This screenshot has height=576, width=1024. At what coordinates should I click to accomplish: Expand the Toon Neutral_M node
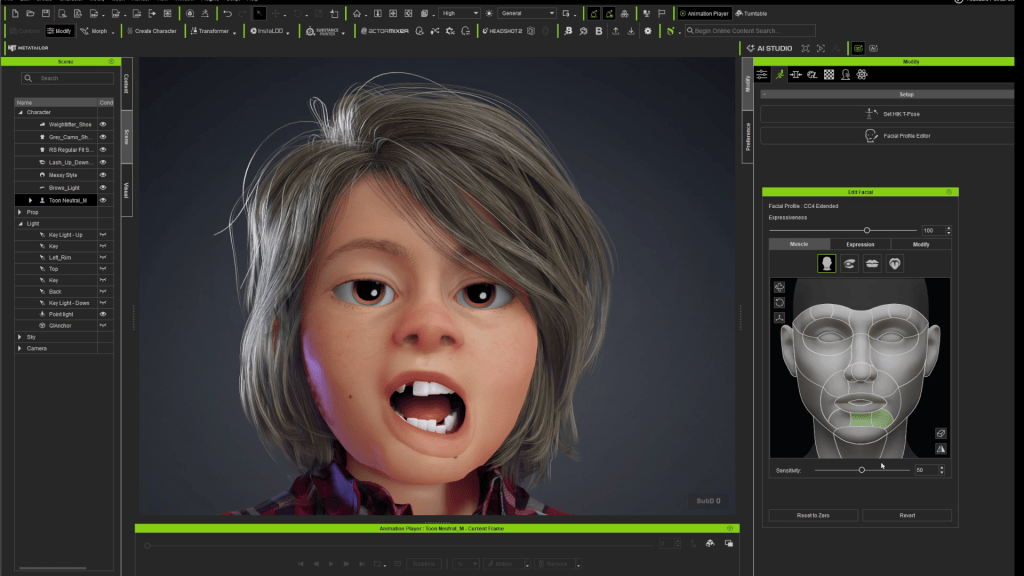(x=30, y=200)
